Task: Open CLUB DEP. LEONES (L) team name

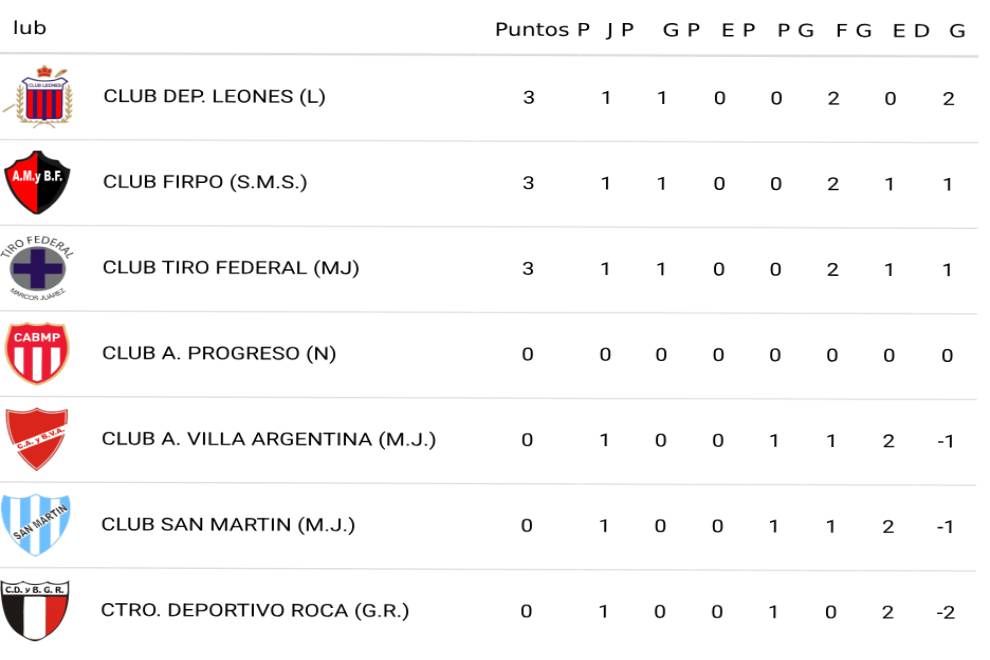Action: pyautogui.click(x=214, y=97)
